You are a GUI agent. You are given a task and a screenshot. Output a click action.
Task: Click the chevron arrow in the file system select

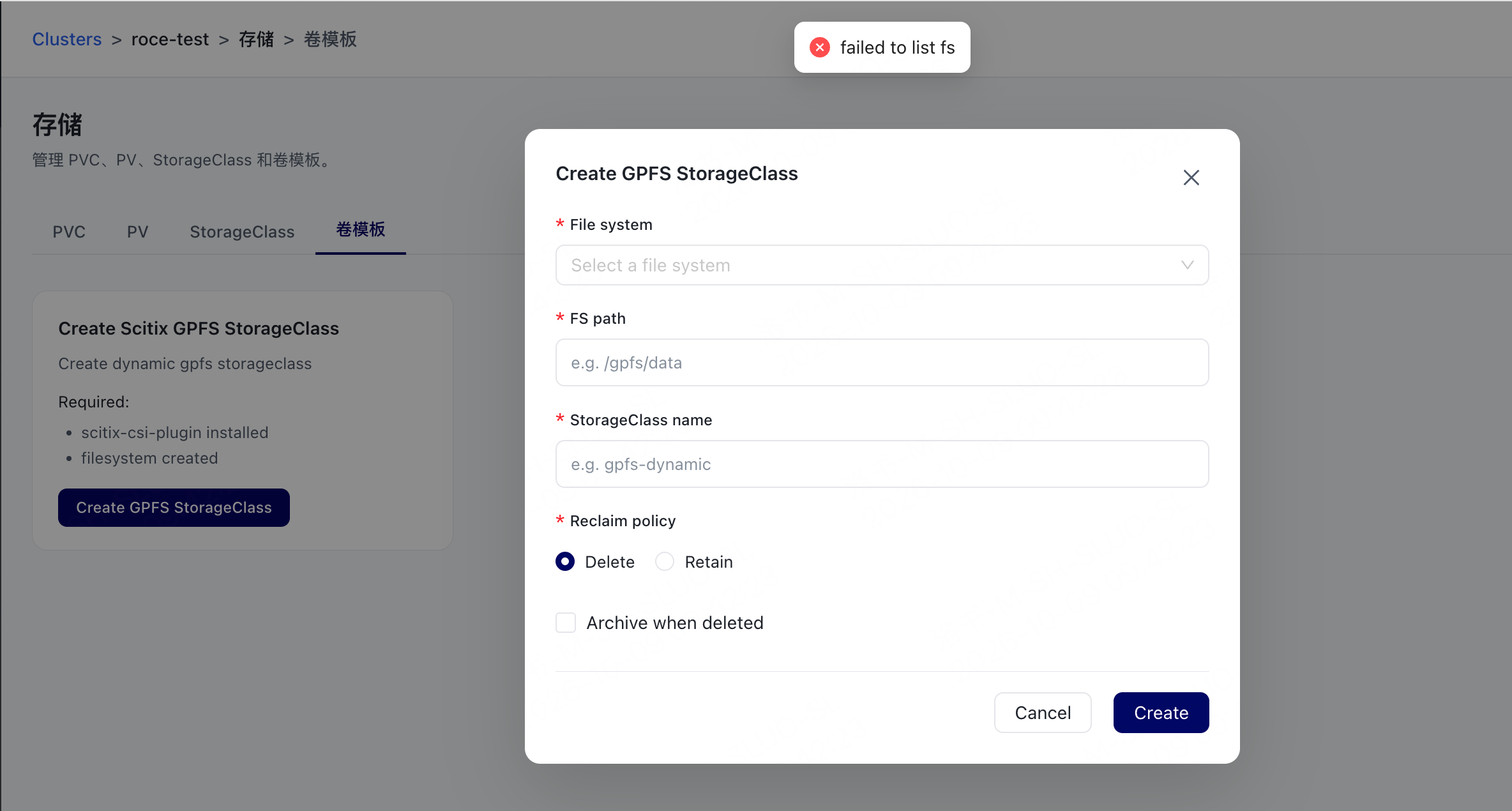pyautogui.click(x=1187, y=265)
